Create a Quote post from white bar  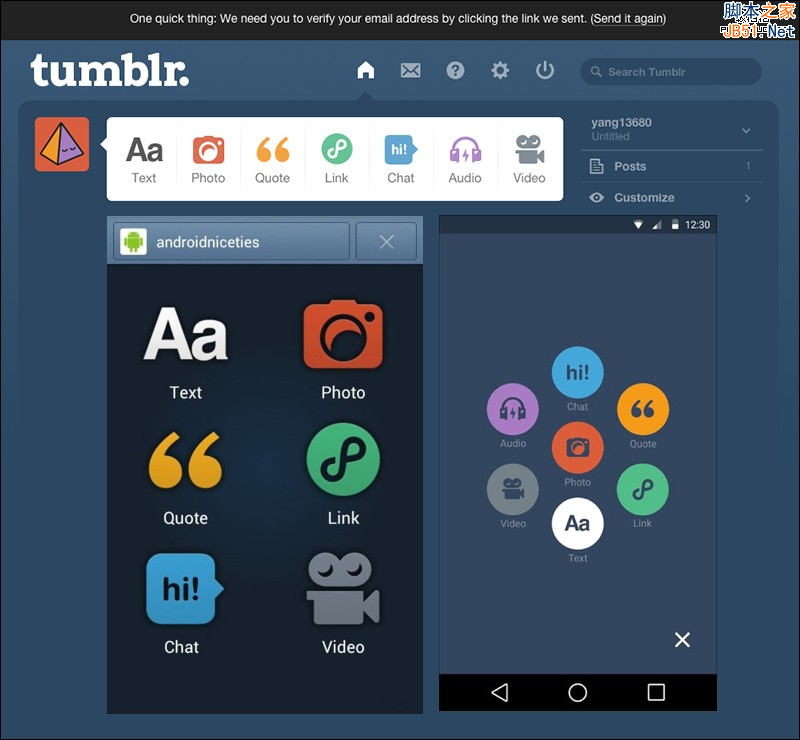(x=272, y=159)
